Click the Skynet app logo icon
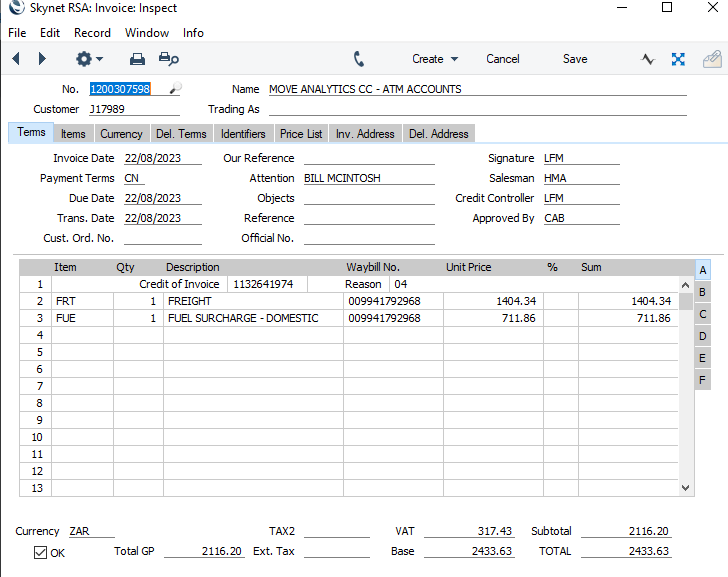728x577 pixels. tap(17, 7)
